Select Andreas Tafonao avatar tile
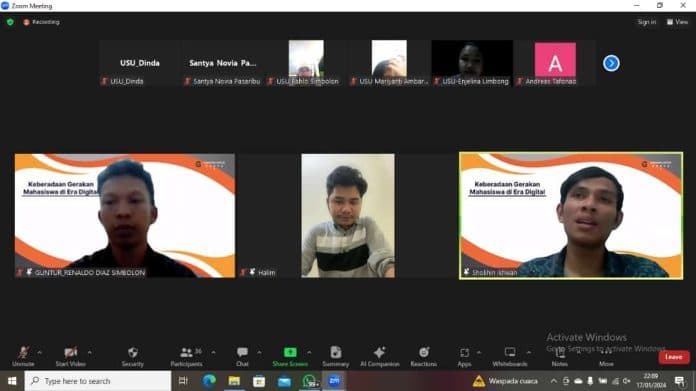Viewport: 696px width, 391px height. 555,63
